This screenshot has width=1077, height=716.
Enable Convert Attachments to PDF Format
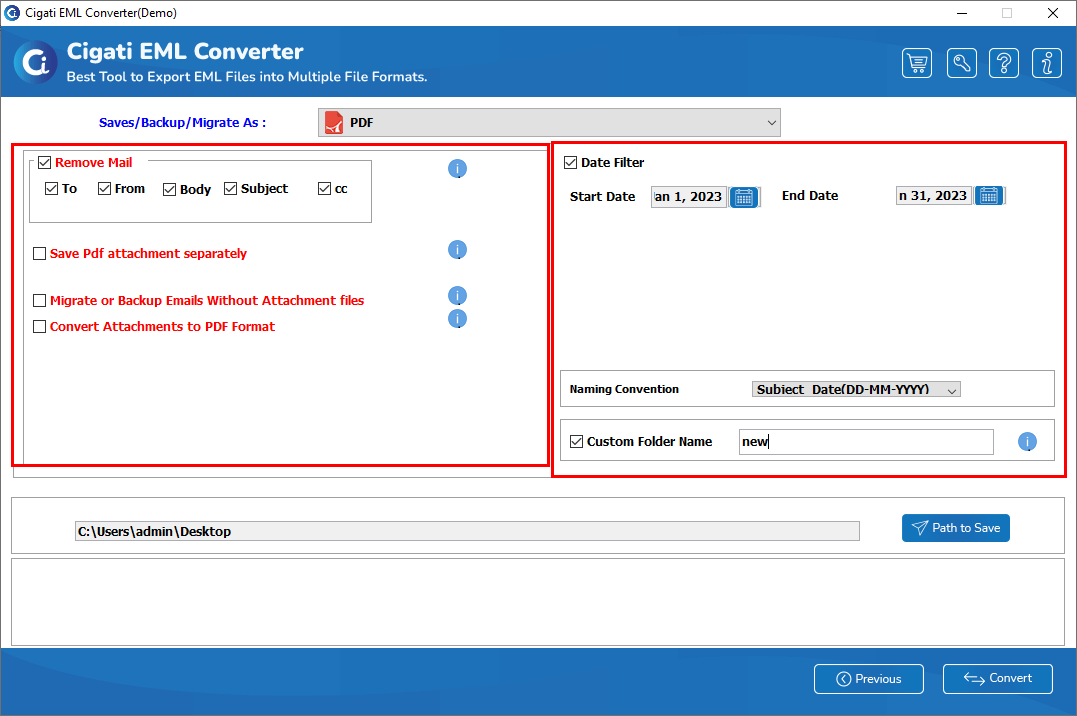(x=40, y=326)
